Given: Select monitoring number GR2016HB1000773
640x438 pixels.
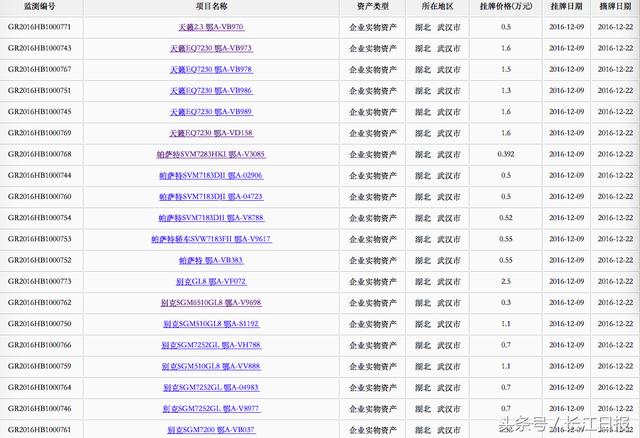Looking at the screenshot, I should click(x=40, y=282).
